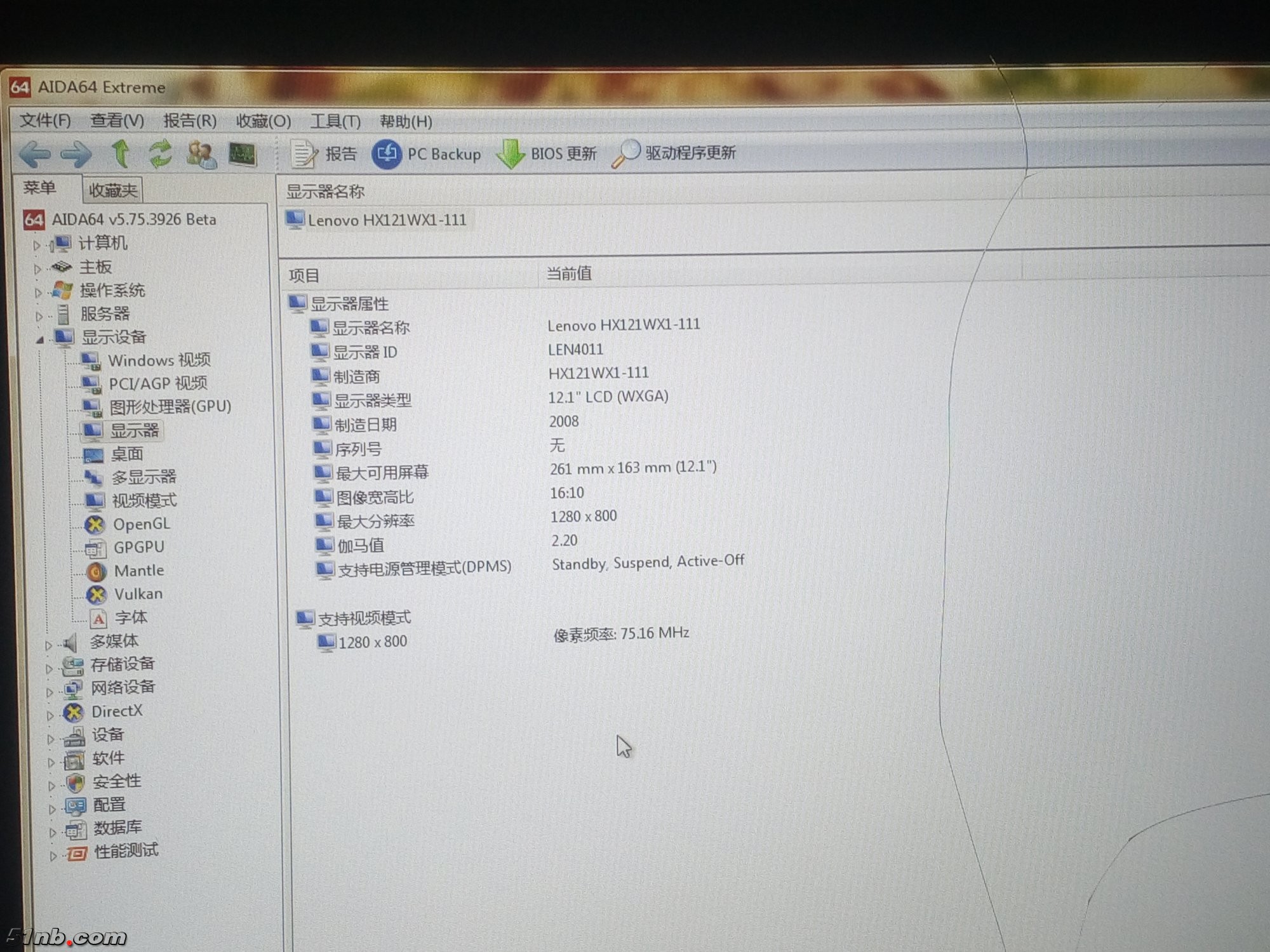Viewport: 1270px width, 952px height.
Task: Select PCI/AGP 视频 in the tree
Action: pos(144,383)
